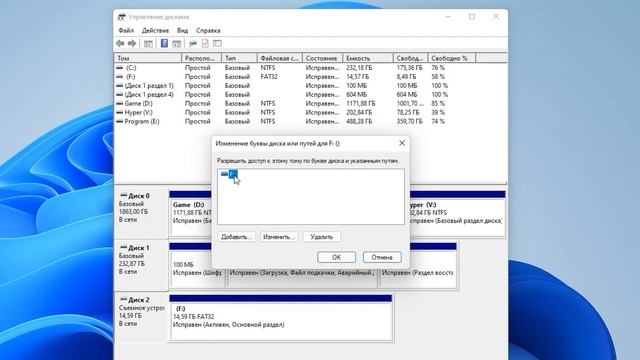This screenshot has height=360, width=640.
Task: Click the Удалить button
Action: pyautogui.click(x=322, y=237)
